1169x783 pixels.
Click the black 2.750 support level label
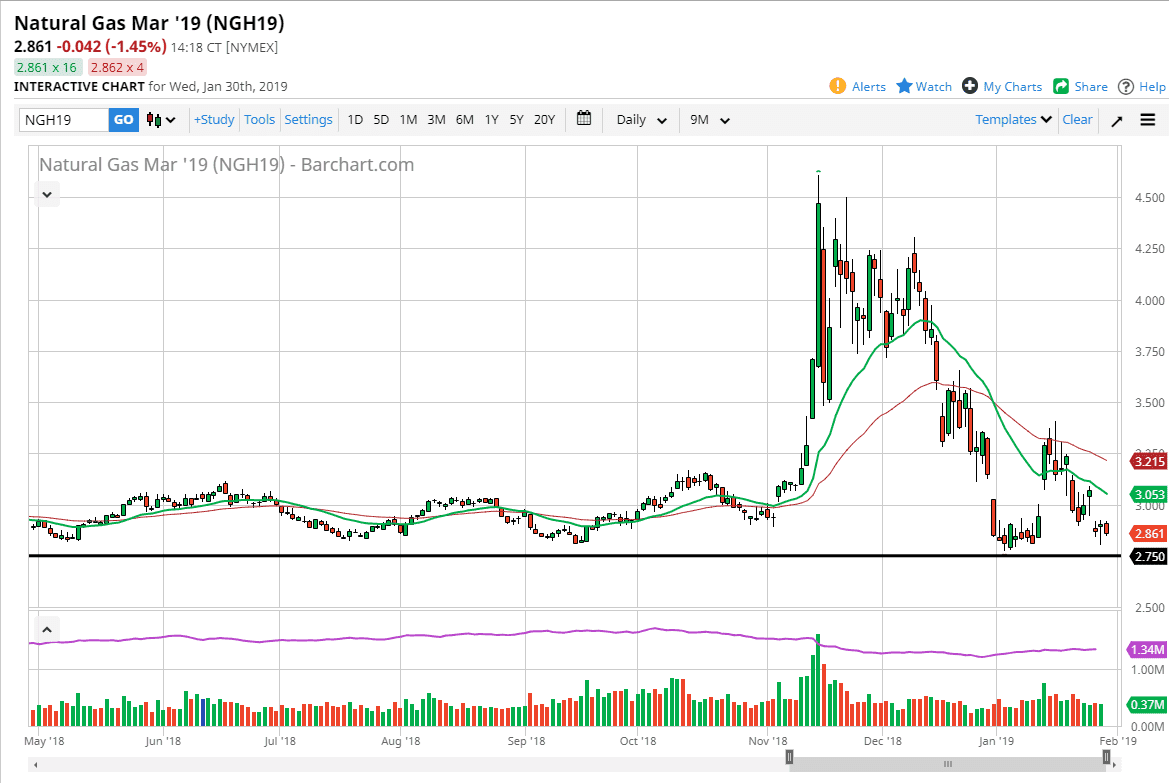coord(1149,556)
